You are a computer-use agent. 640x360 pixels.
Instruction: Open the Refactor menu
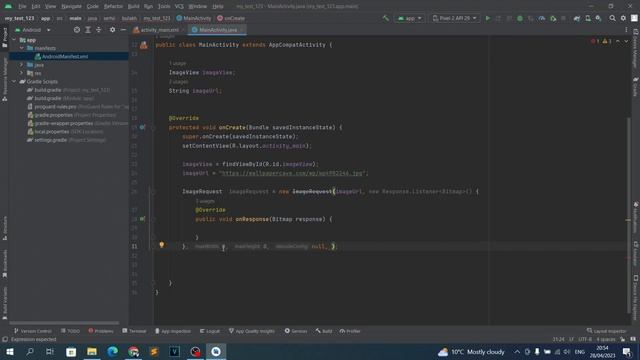click(x=113, y=6)
